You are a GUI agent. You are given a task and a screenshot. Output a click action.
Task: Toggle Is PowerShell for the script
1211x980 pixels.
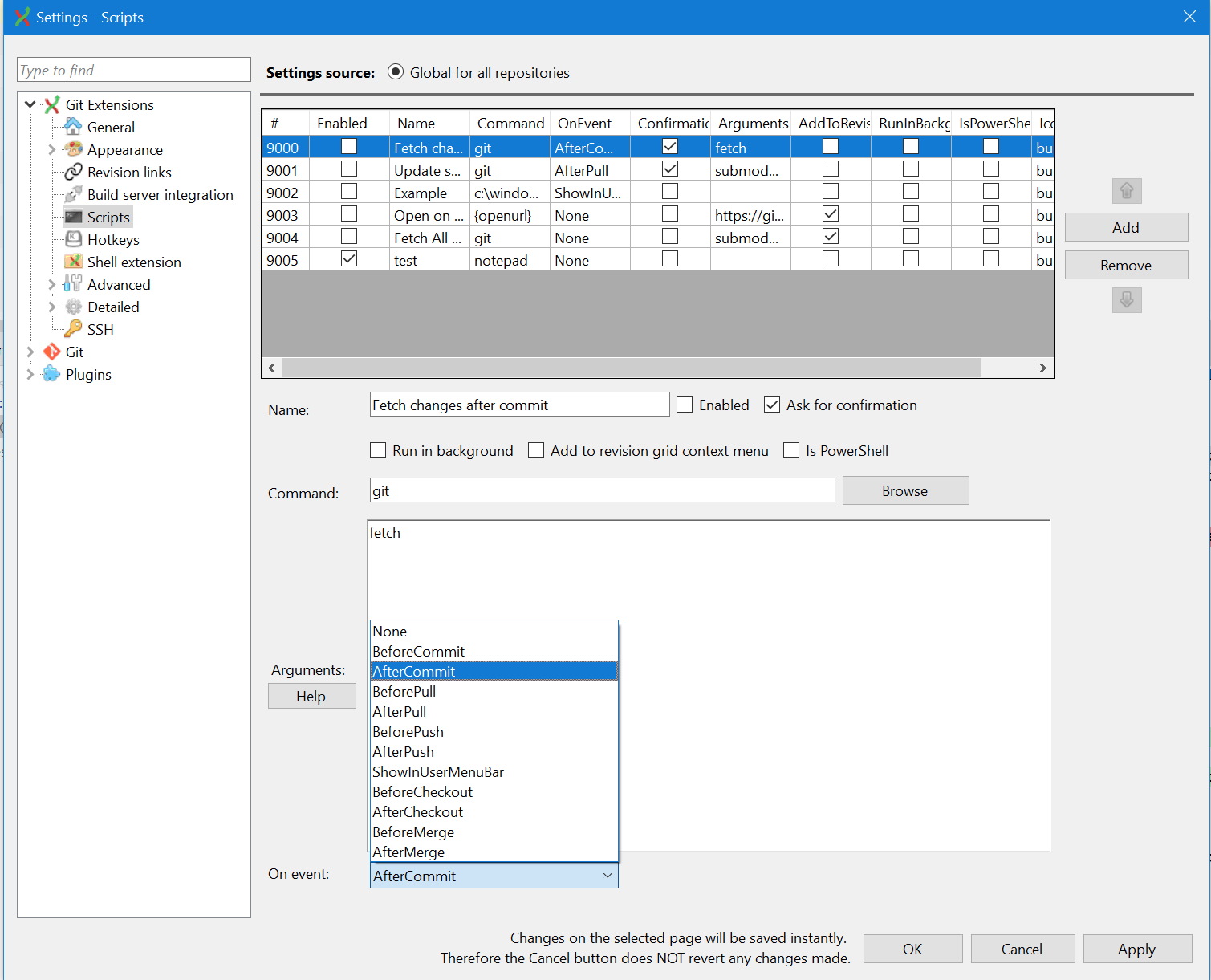(x=791, y=450)
